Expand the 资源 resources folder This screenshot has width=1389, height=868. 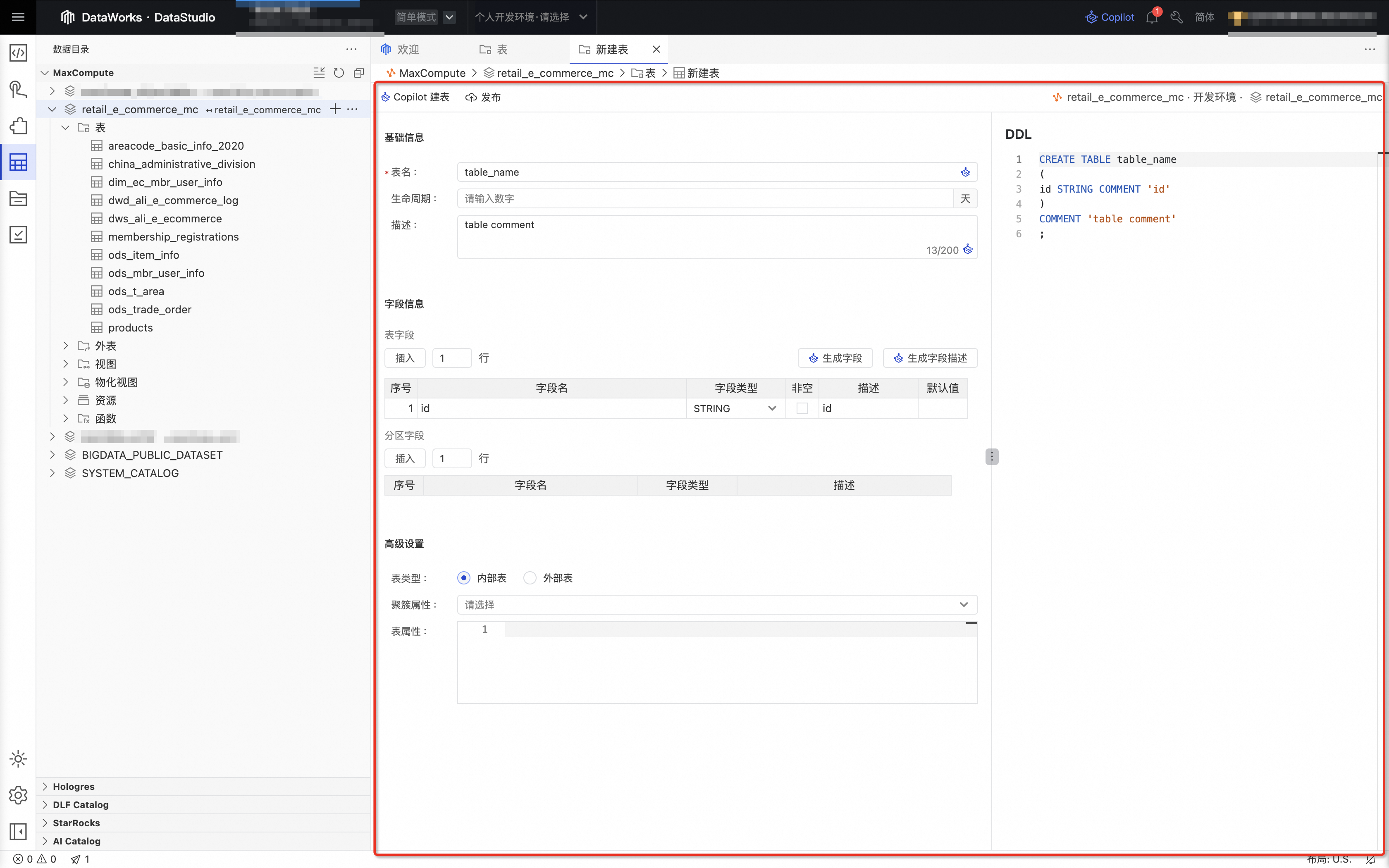tap(65, 400)
